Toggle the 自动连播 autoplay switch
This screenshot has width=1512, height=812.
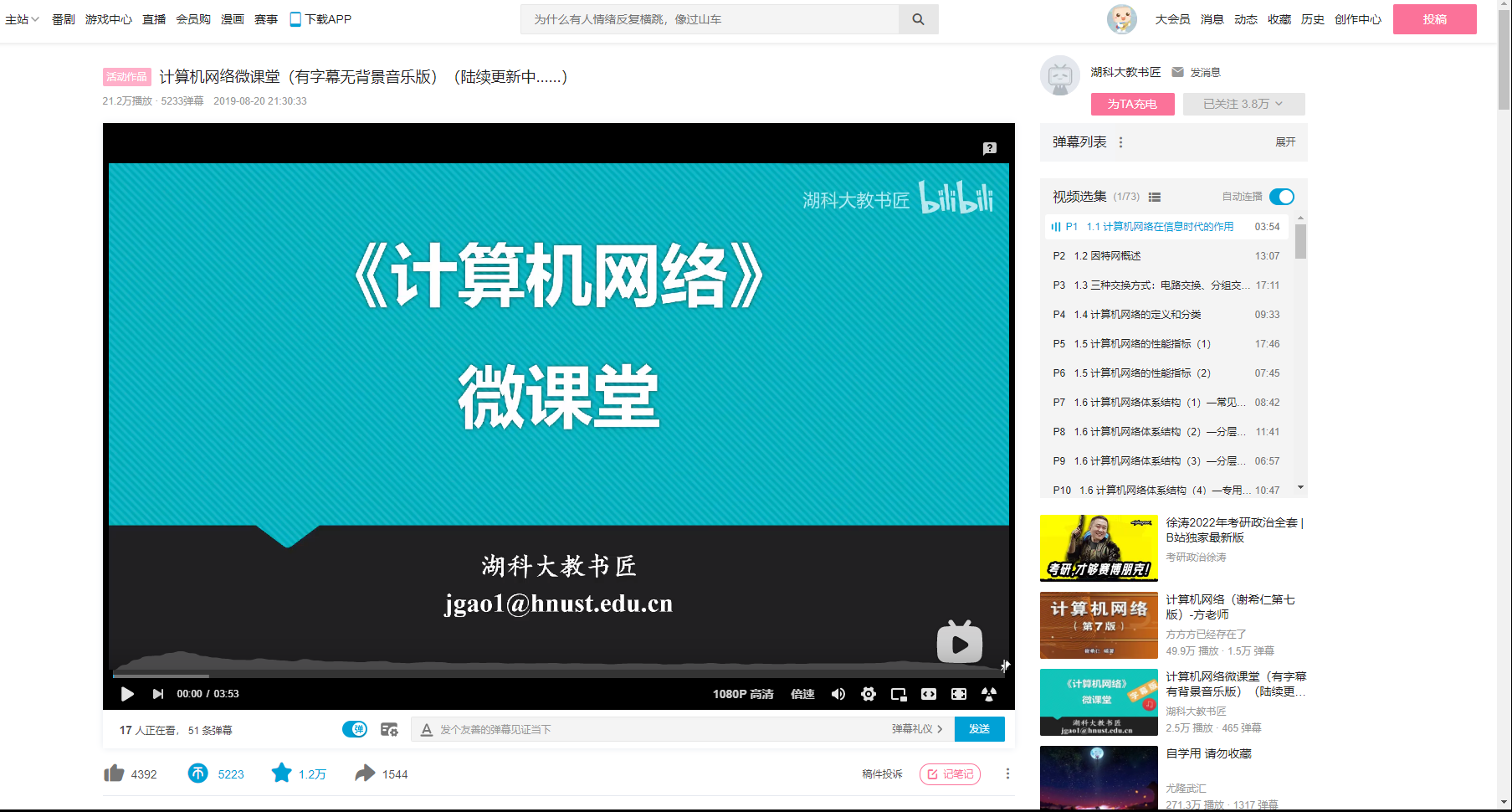1281,197
